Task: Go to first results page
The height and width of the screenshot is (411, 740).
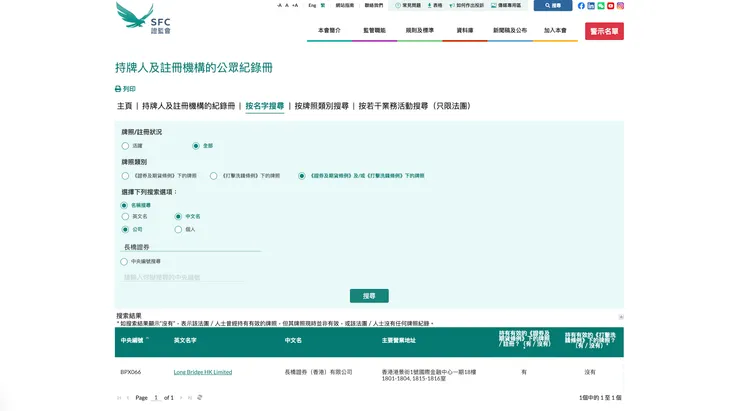Action: pos(119,398)
